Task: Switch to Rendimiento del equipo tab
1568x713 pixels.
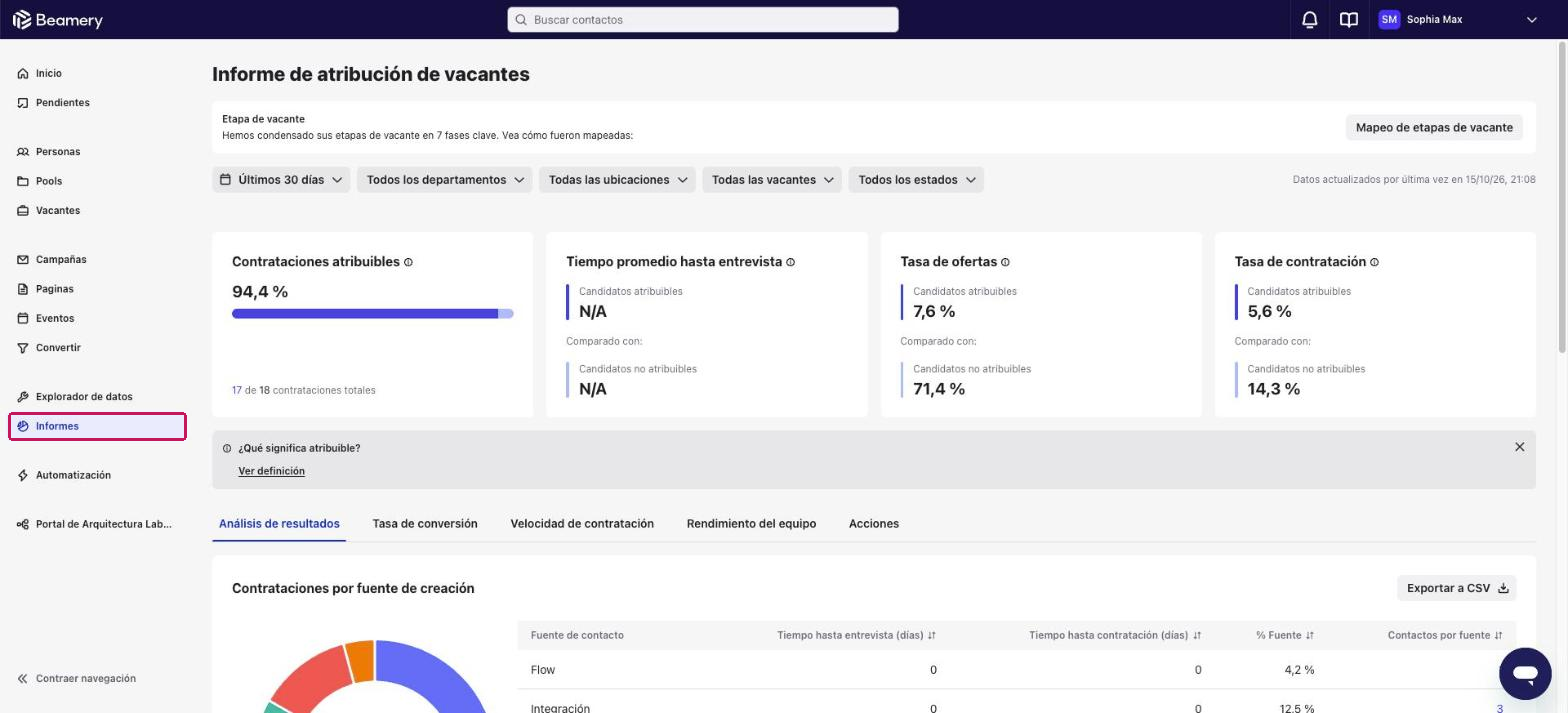Action: pos(751,524)
